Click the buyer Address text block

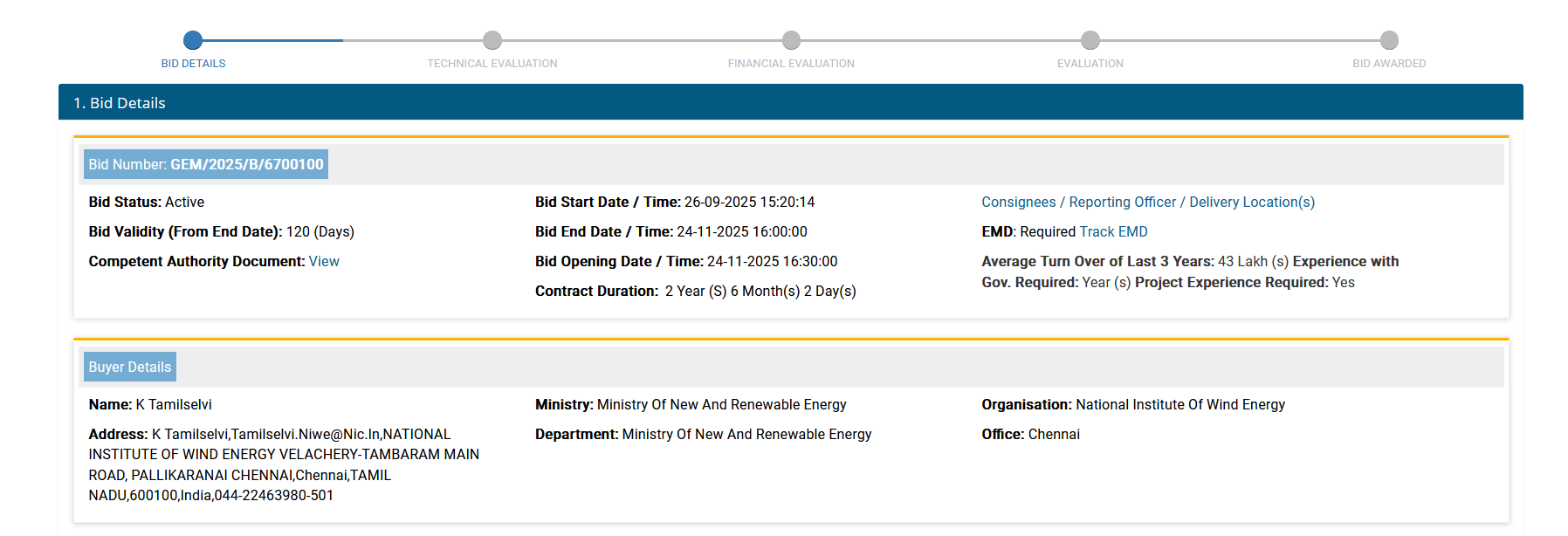284,464
